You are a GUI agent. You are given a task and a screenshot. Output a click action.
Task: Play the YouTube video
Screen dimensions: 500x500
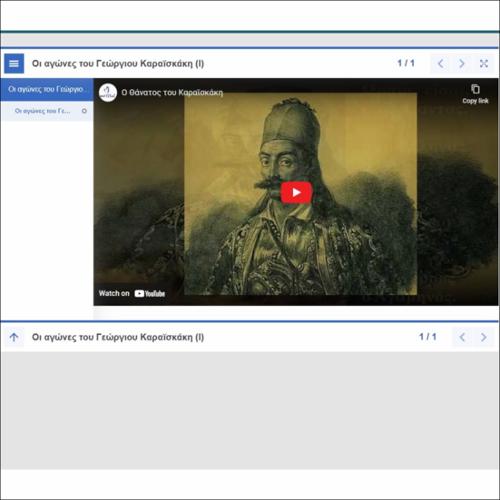(296, 192)
